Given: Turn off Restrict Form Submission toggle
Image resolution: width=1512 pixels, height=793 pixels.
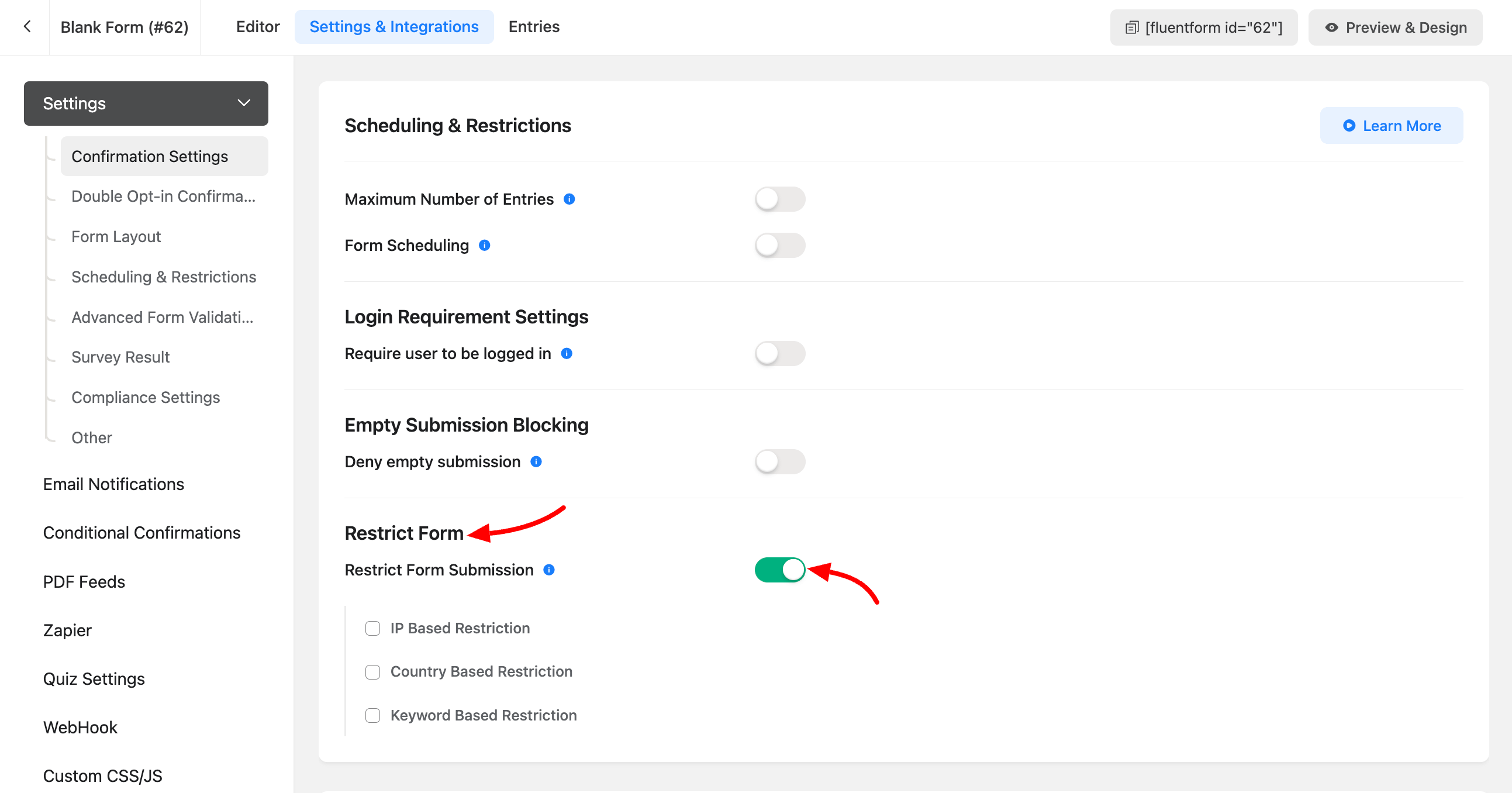Looking at the screenshot, I should [x=779, y=570].
